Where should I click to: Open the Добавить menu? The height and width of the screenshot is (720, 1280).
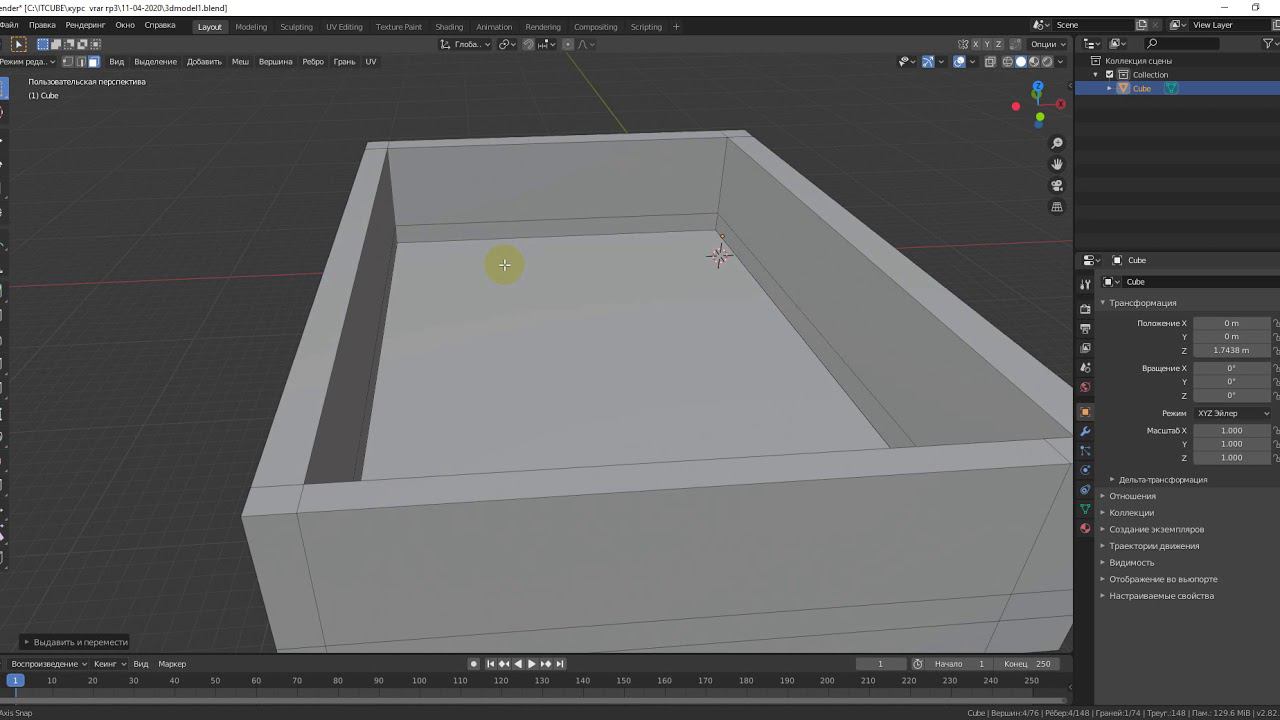pos(204,62)
